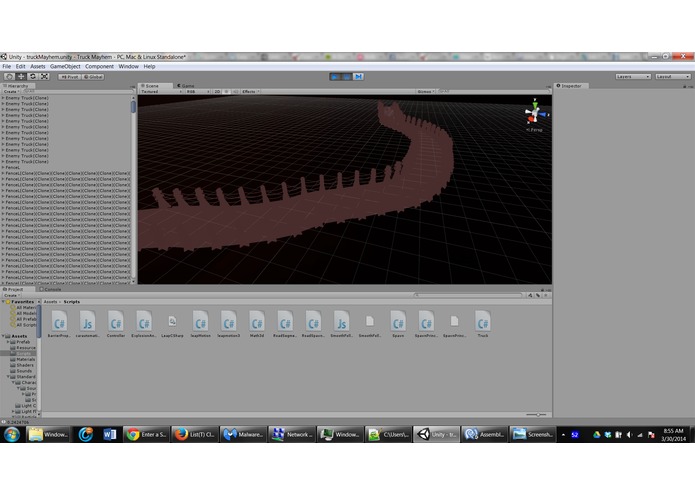Open the Layers dropdown

point(633,77)
